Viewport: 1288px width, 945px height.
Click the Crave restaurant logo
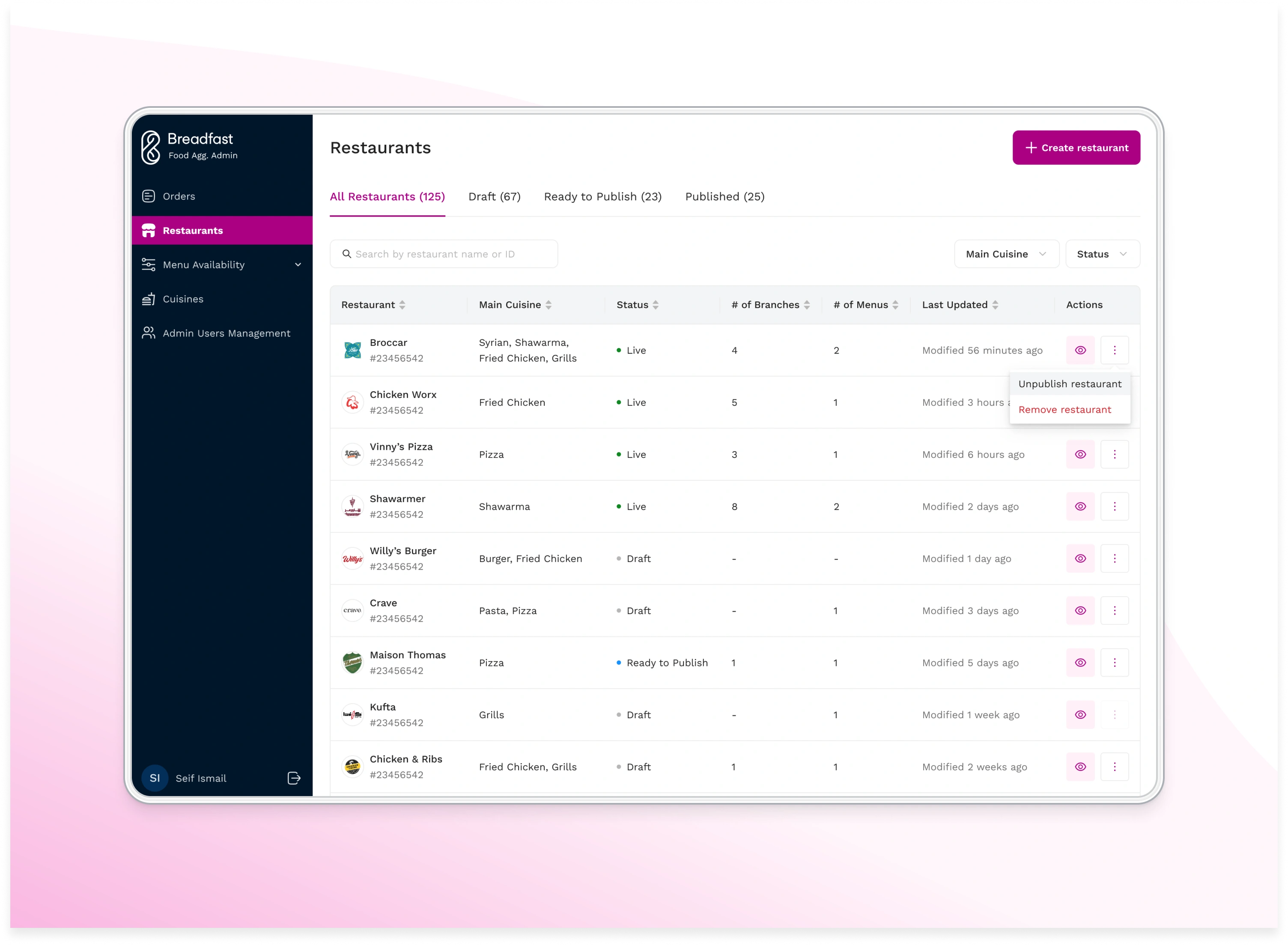pos(352,610)
